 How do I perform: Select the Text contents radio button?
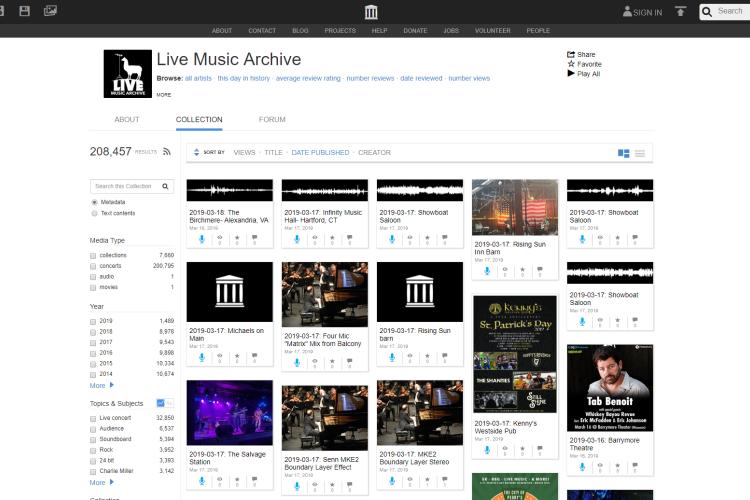[94, 213]
